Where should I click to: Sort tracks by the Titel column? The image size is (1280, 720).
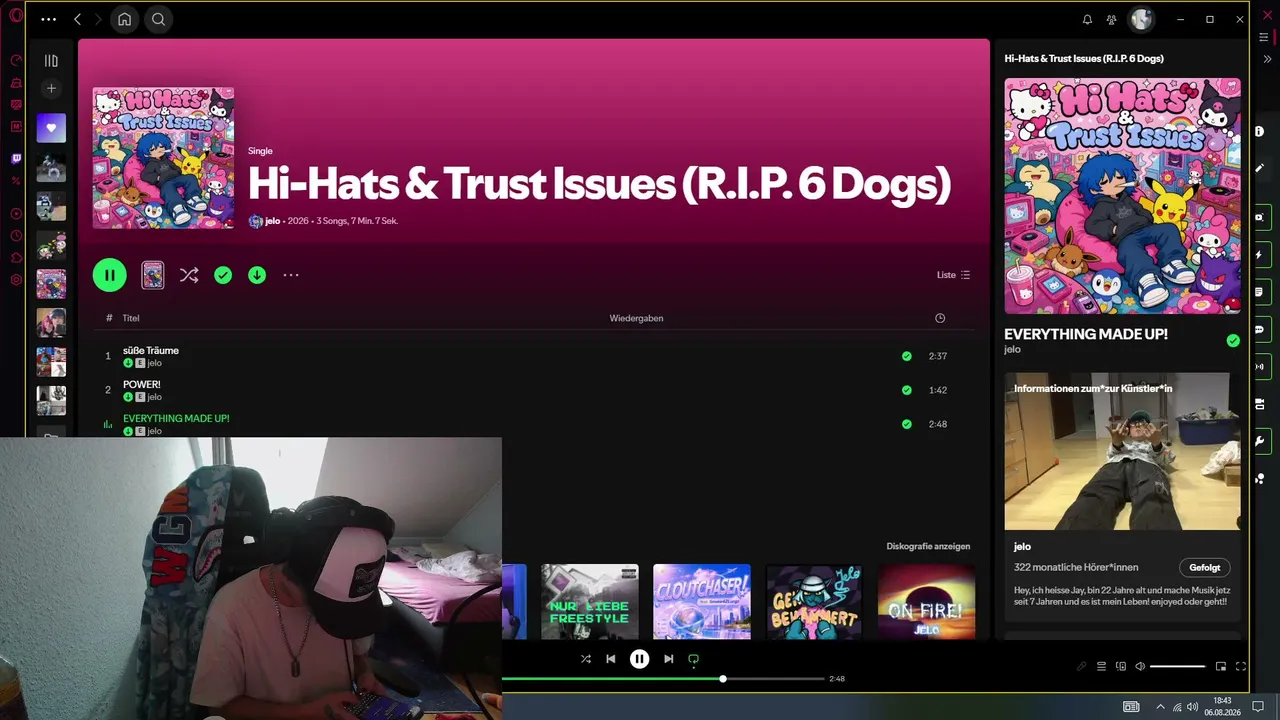pyautogui.click(x=131, y=318)
